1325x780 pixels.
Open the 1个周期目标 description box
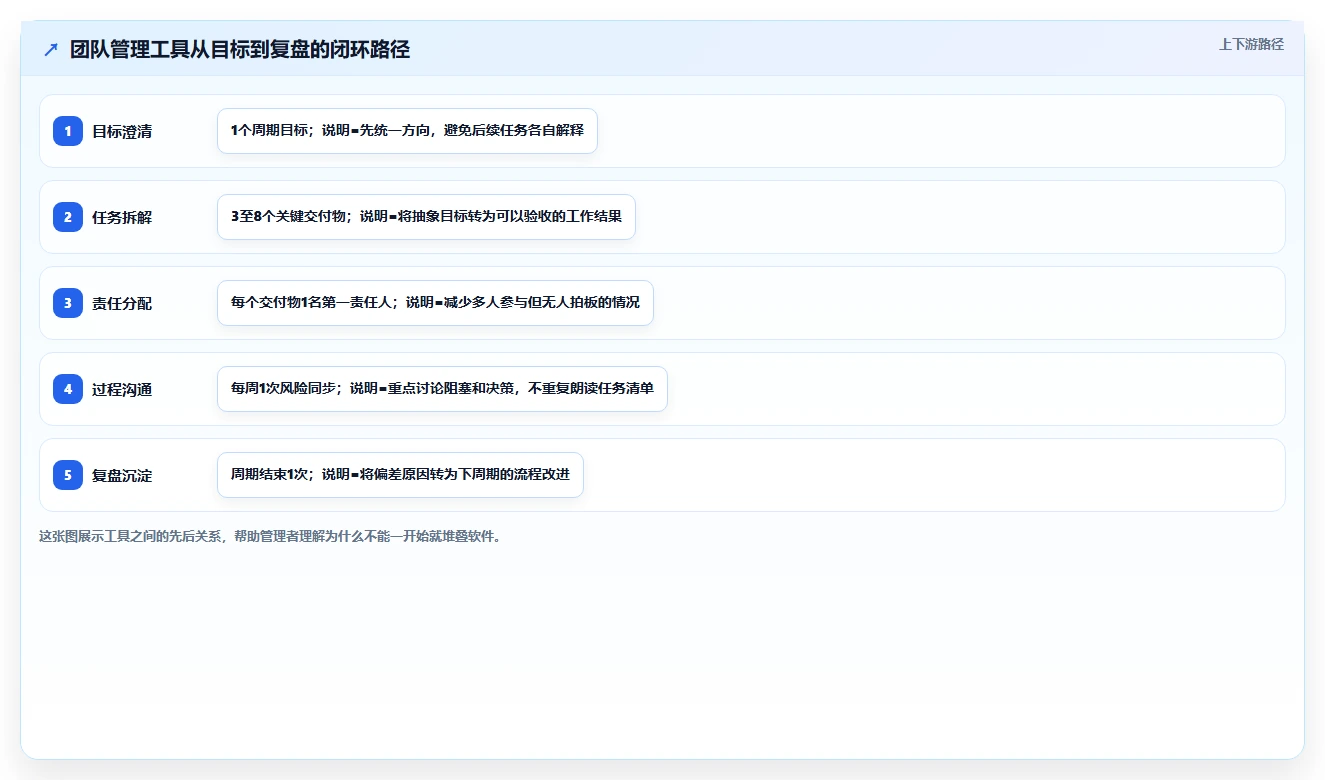click(x=407, y=131)
